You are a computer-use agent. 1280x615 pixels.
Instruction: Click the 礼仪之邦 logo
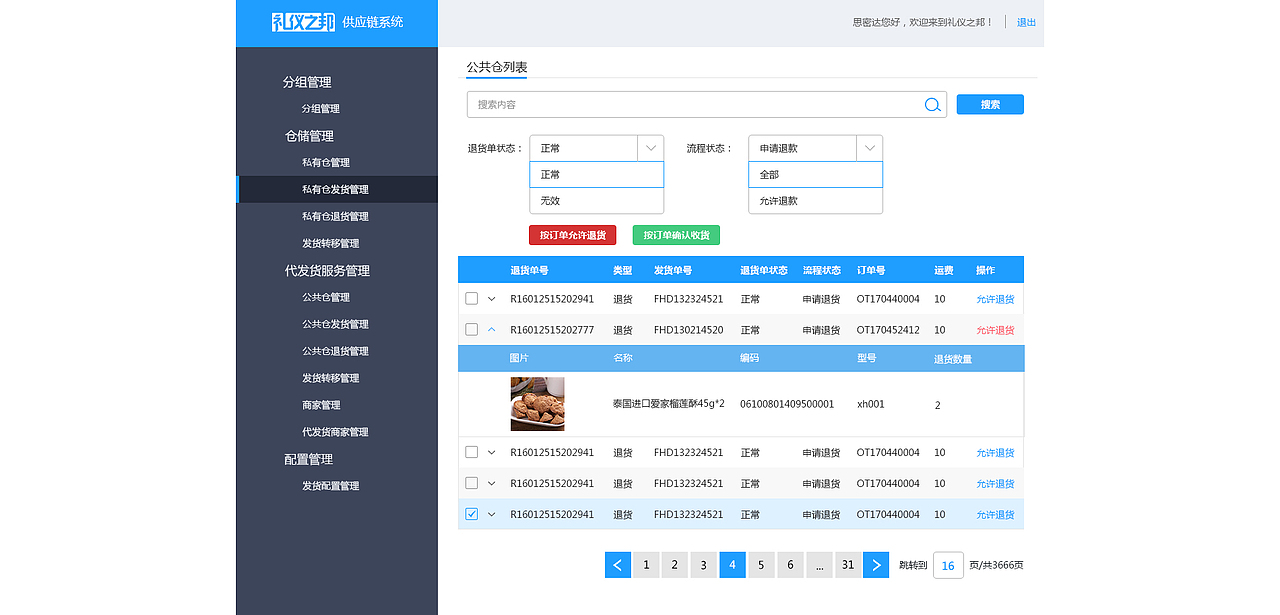(303, 22)
